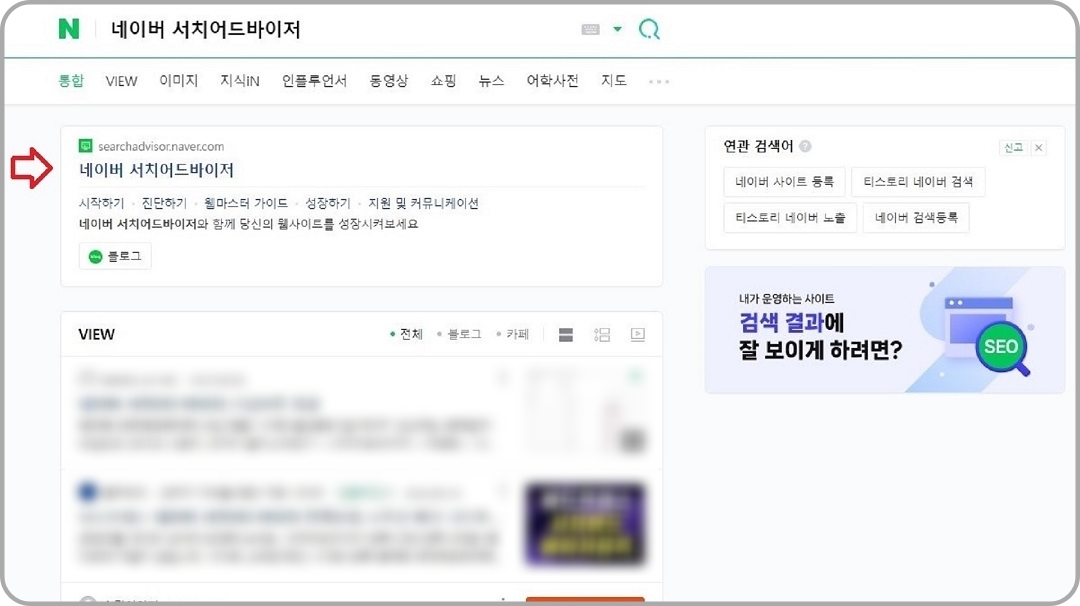
Task: Click the SEO magnifier graphic in the banner
Action: point(1001,346)
